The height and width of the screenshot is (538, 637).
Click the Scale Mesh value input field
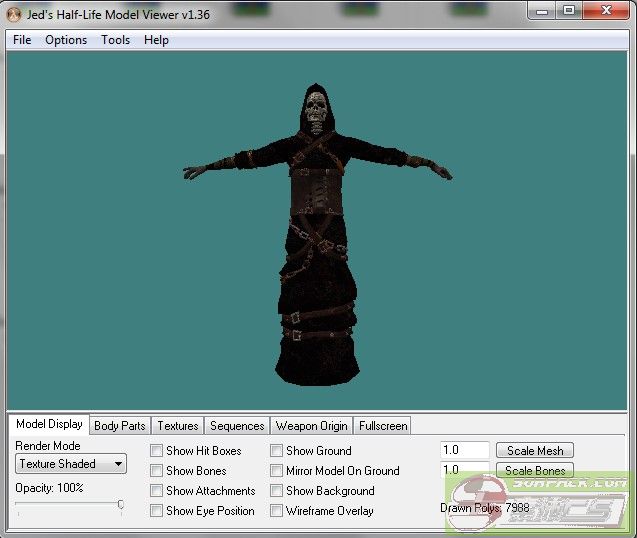pos(464,451)
